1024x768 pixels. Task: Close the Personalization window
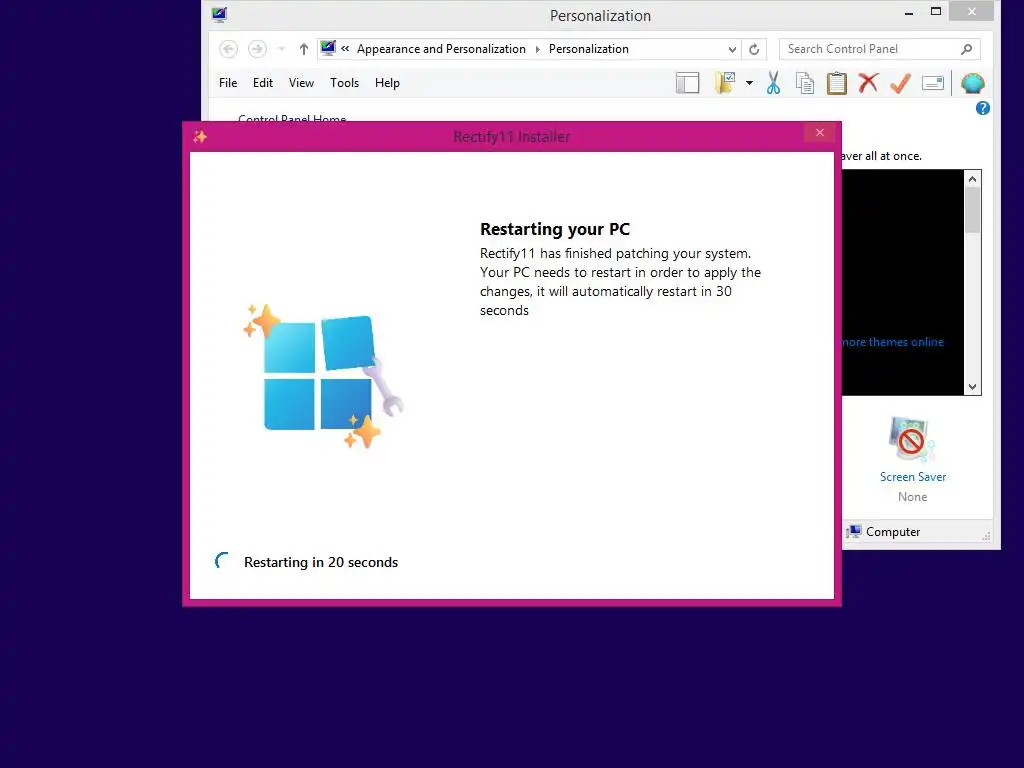[x=972, y=12]
